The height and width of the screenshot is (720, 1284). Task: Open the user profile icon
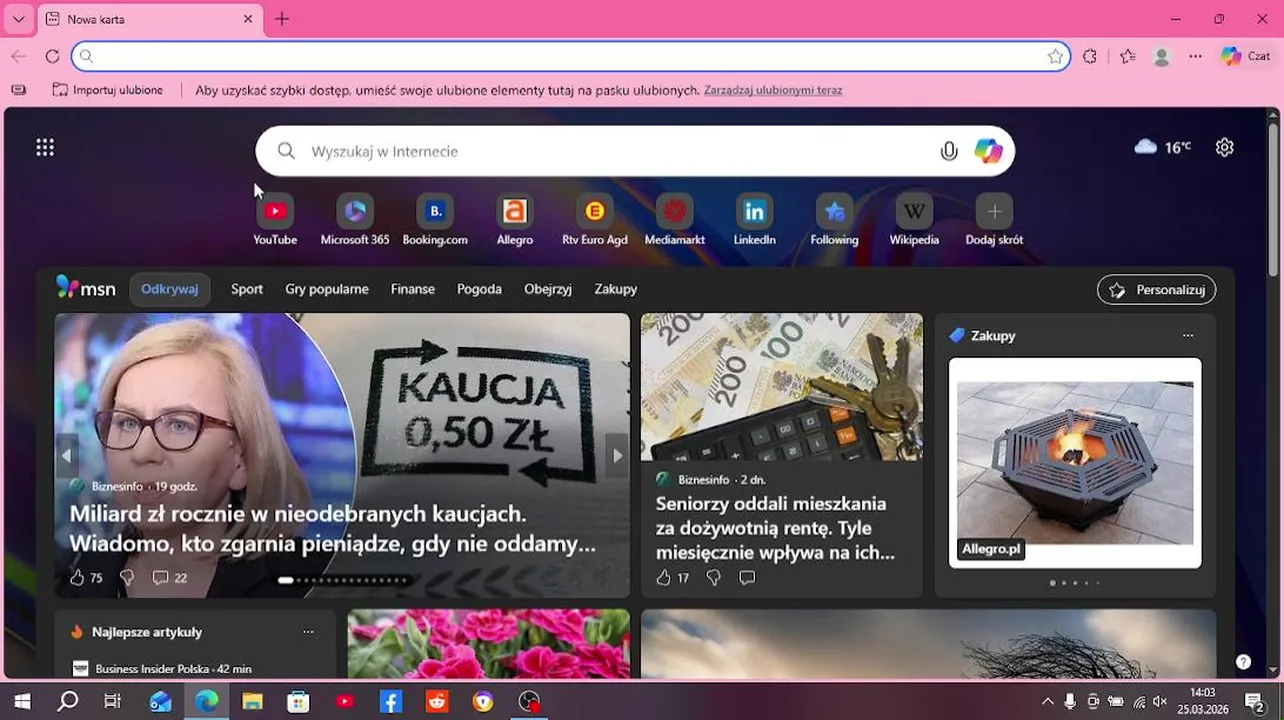(x=1161, y=57)
